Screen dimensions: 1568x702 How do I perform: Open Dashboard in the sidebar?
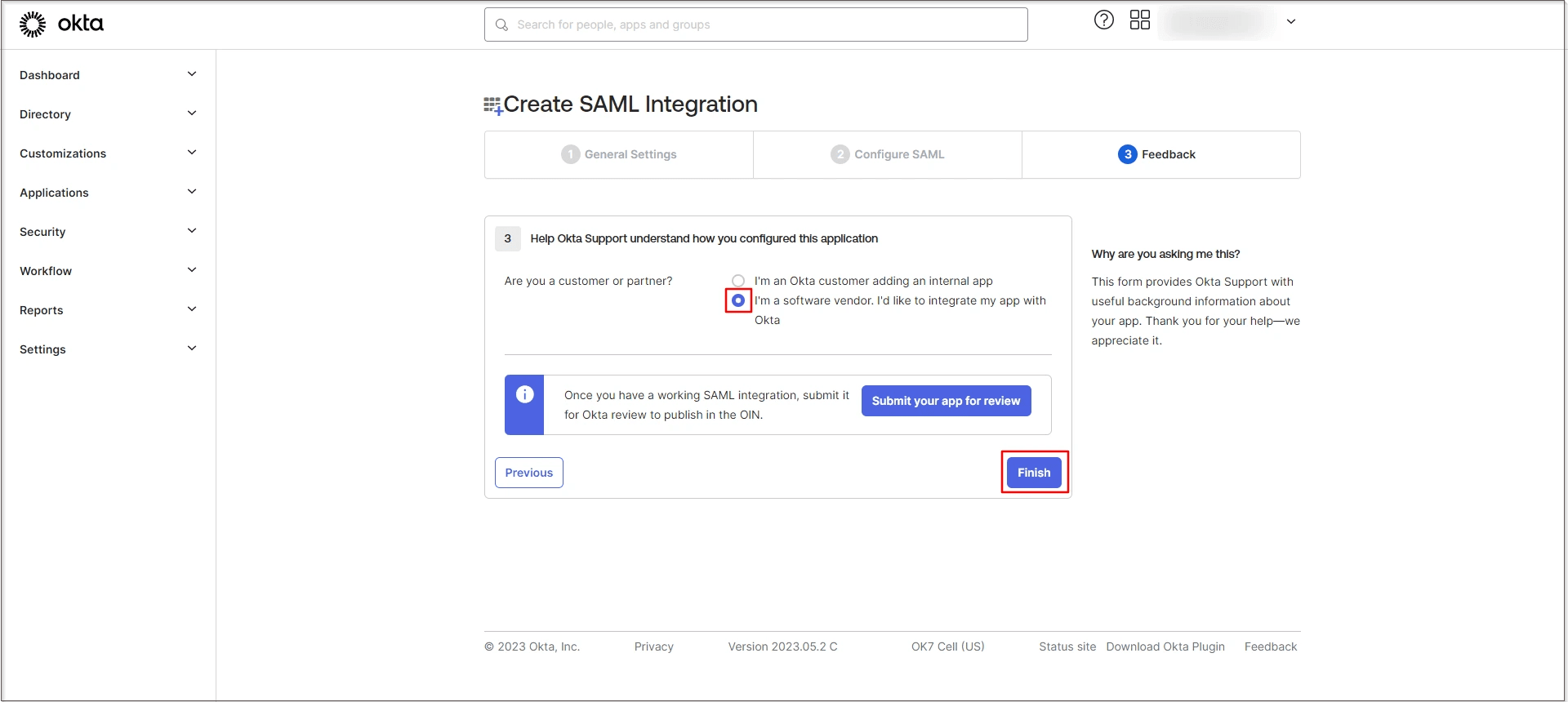[50, 75]
